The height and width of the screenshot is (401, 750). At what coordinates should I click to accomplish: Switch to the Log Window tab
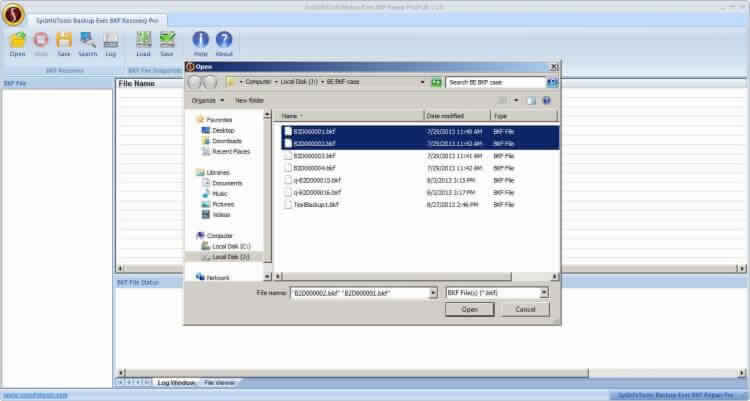pyautogui.click(x=176, y=383)
